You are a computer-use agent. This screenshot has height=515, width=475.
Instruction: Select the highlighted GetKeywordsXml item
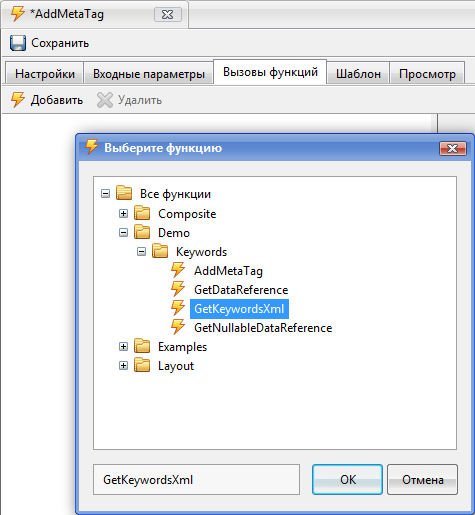(239, 309)
